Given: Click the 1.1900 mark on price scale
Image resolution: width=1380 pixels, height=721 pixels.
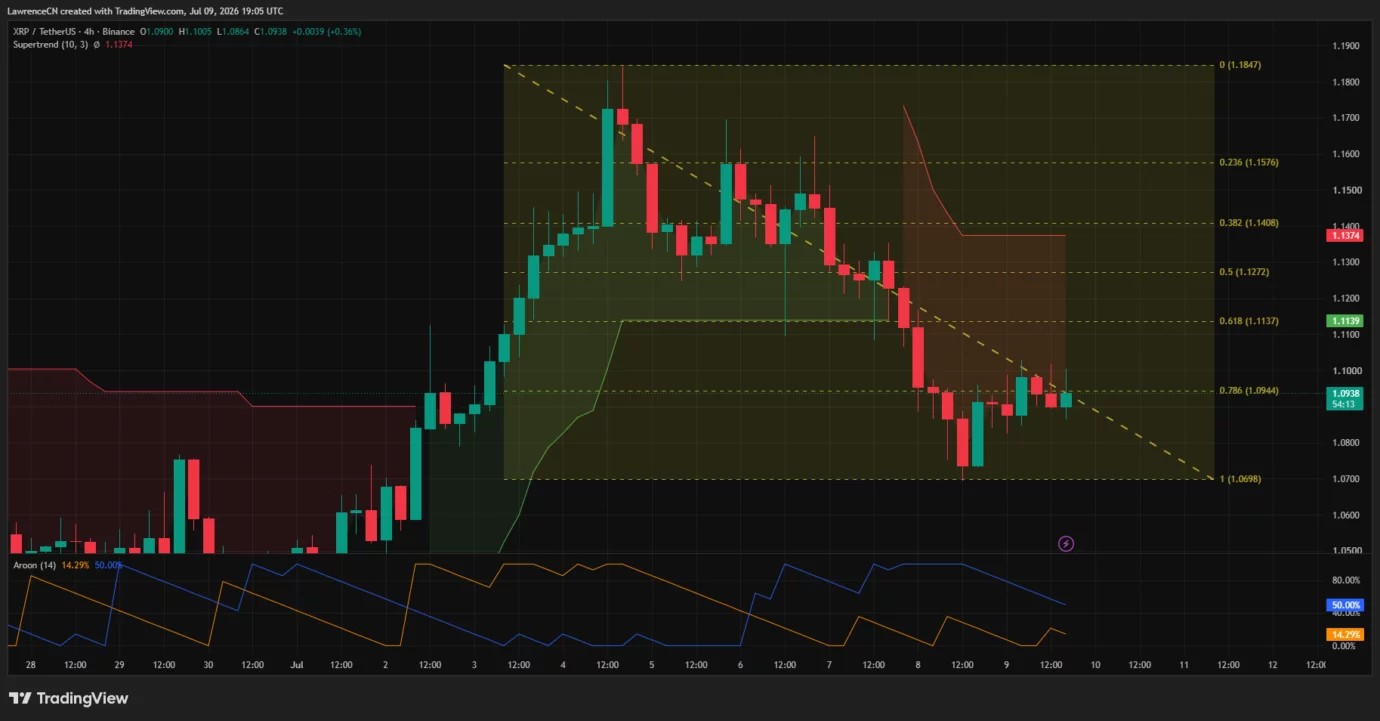Looking at the screenshot, I should coord(1346,46).
